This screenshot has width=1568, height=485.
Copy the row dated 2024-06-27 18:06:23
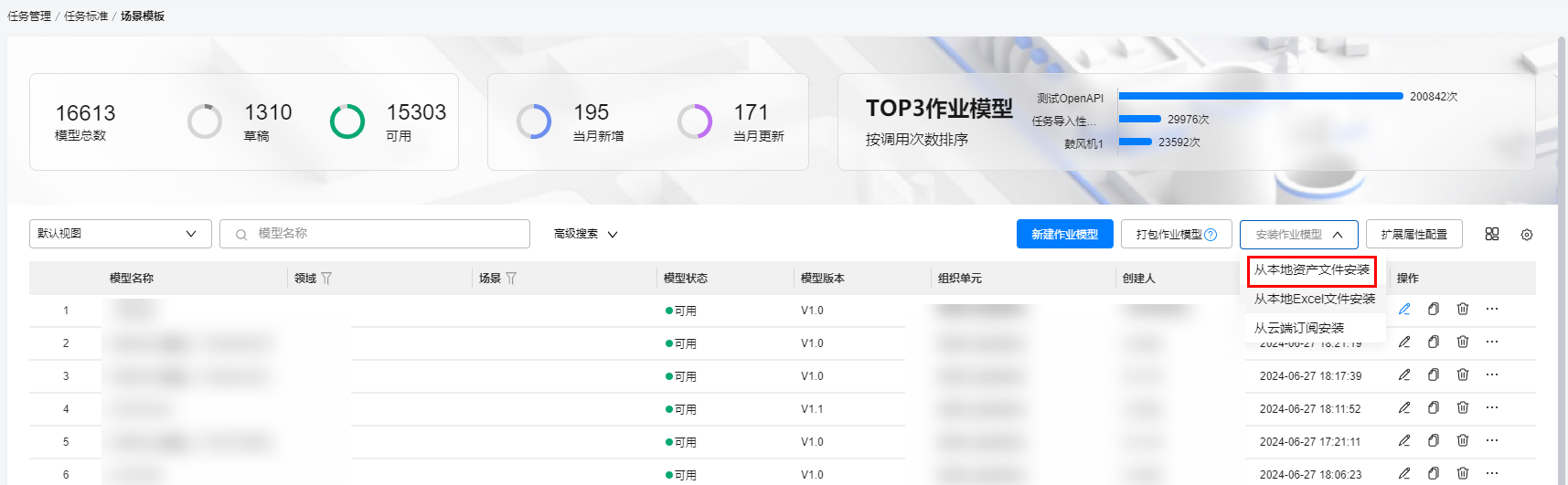click(1434, 473)
